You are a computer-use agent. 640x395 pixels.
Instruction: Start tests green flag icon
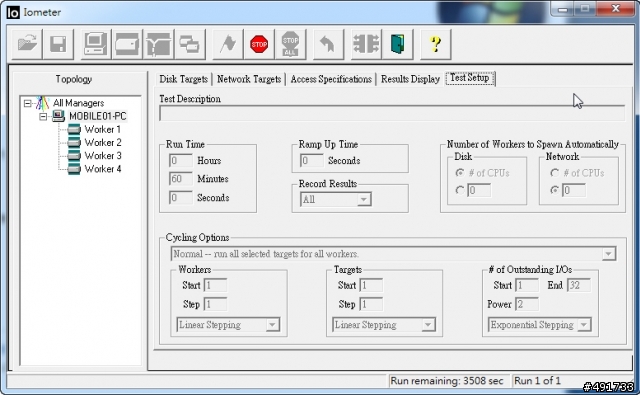228,44
